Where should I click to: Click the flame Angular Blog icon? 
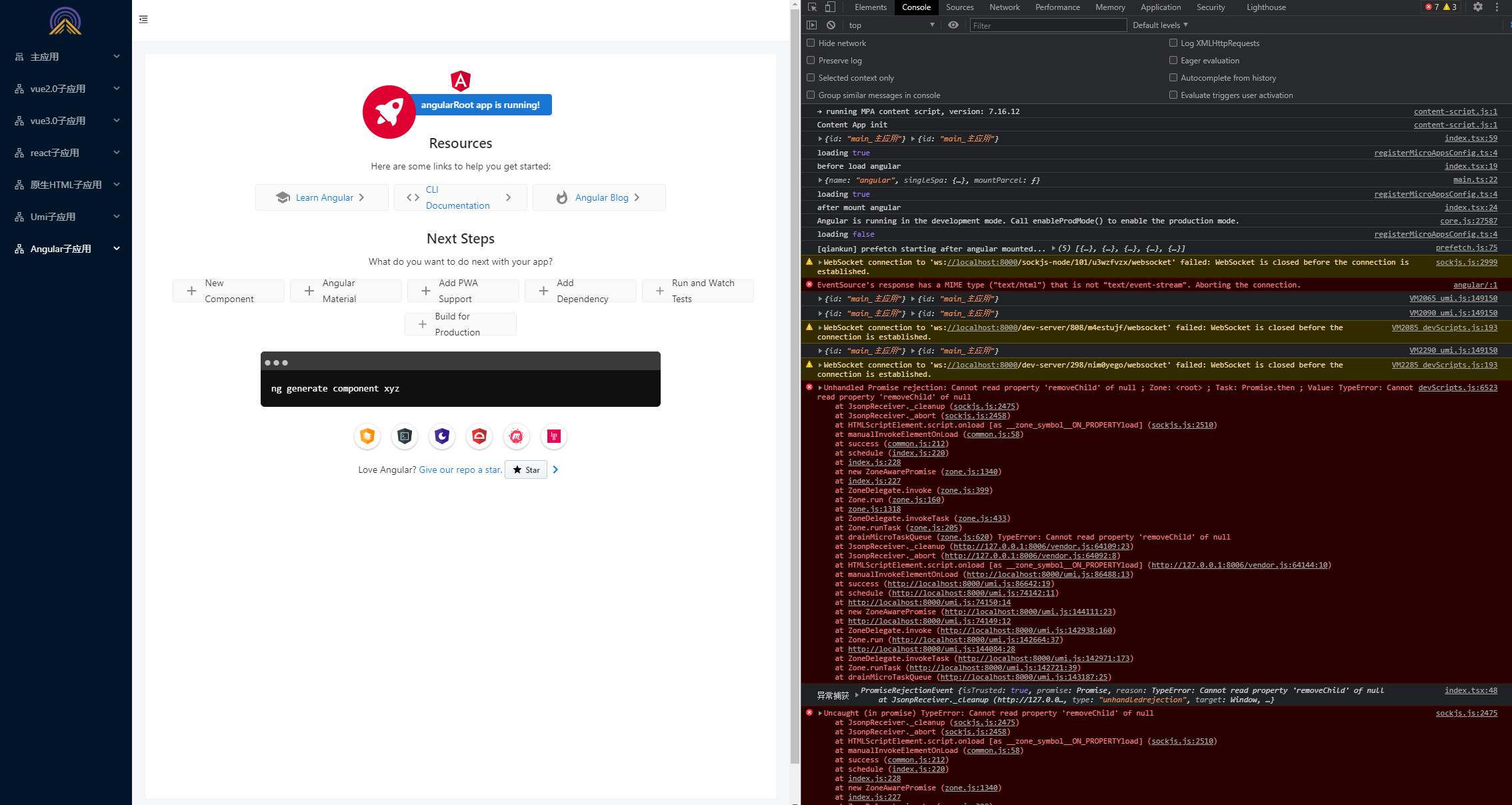tap(562, 197)
